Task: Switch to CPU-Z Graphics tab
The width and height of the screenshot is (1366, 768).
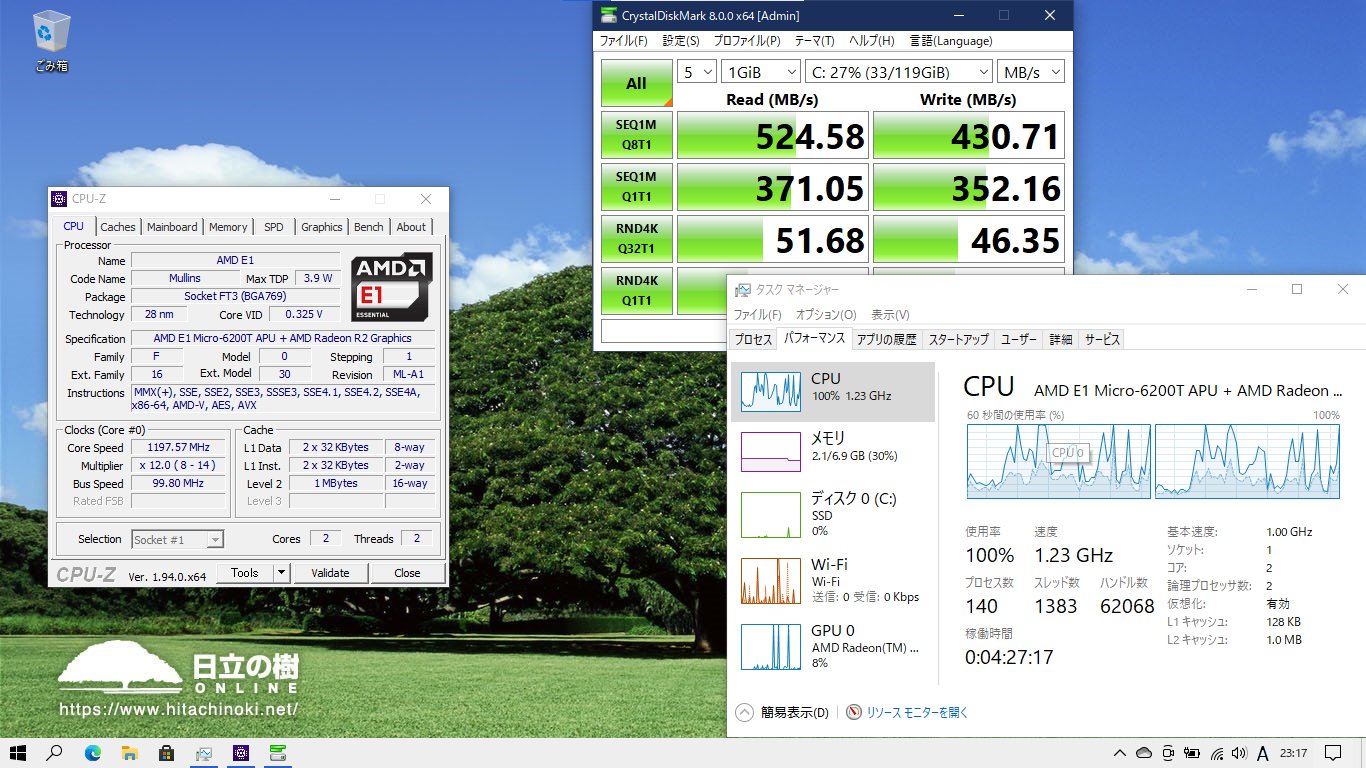Action: 322,227
